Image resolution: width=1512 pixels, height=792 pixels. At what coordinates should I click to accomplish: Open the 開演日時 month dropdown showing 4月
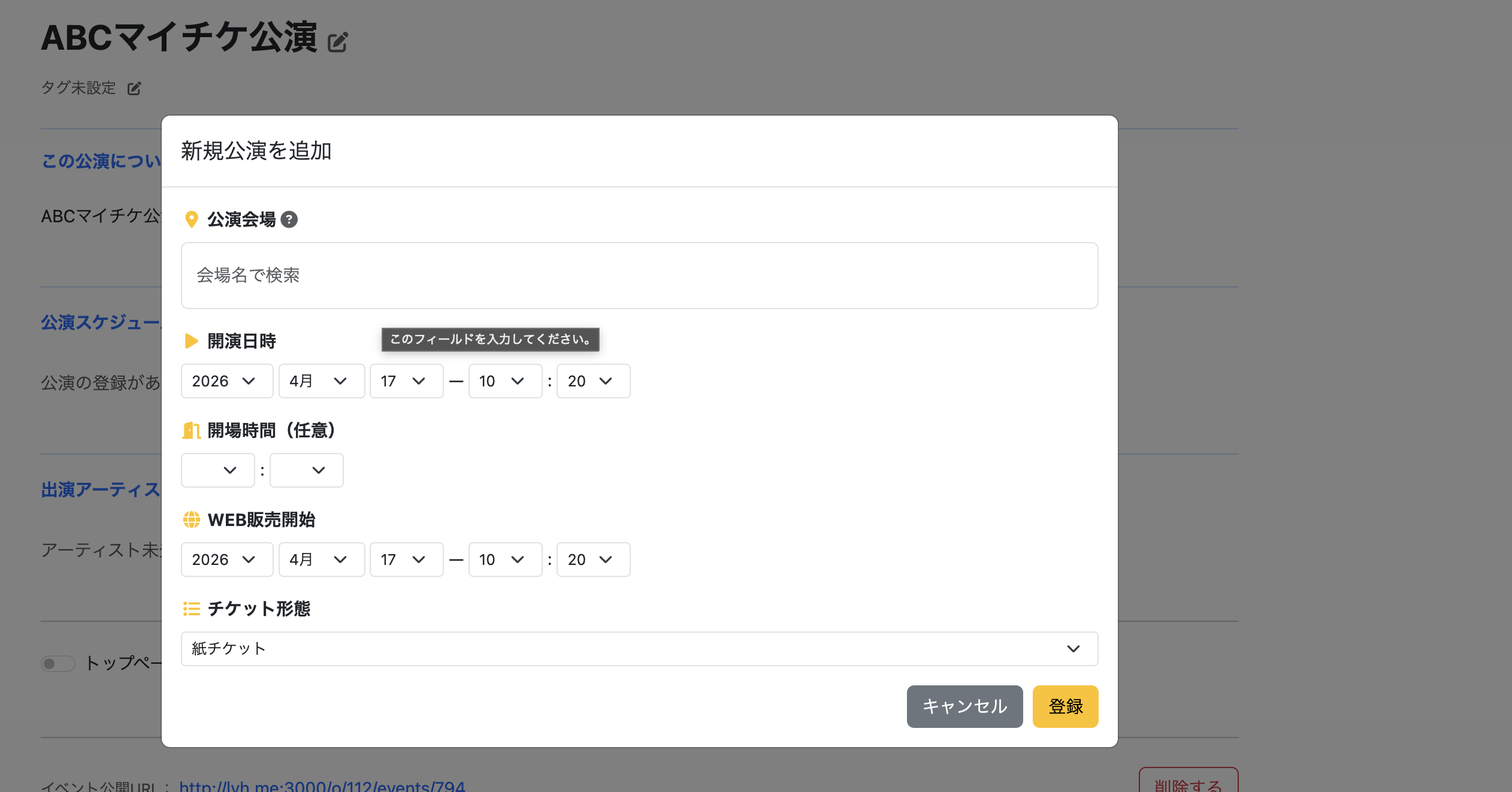click(321, 381)
